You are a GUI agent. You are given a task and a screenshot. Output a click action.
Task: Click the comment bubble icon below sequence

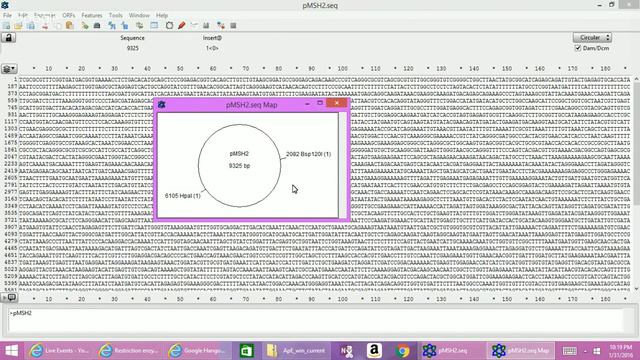pyautogui.click(x=11, y=298)
